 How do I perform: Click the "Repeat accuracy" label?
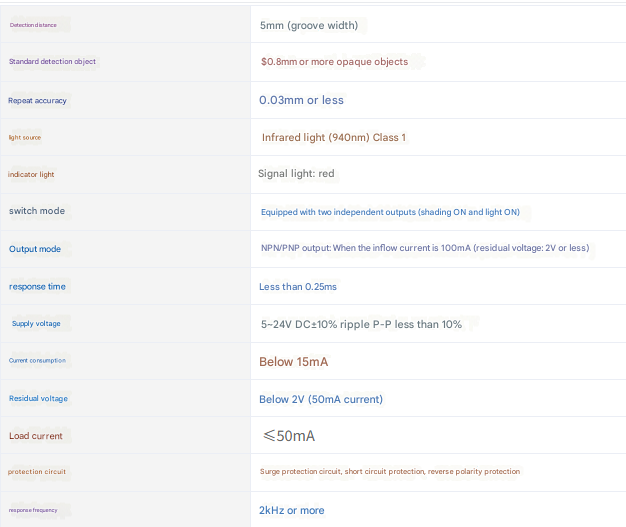point(38,100)
